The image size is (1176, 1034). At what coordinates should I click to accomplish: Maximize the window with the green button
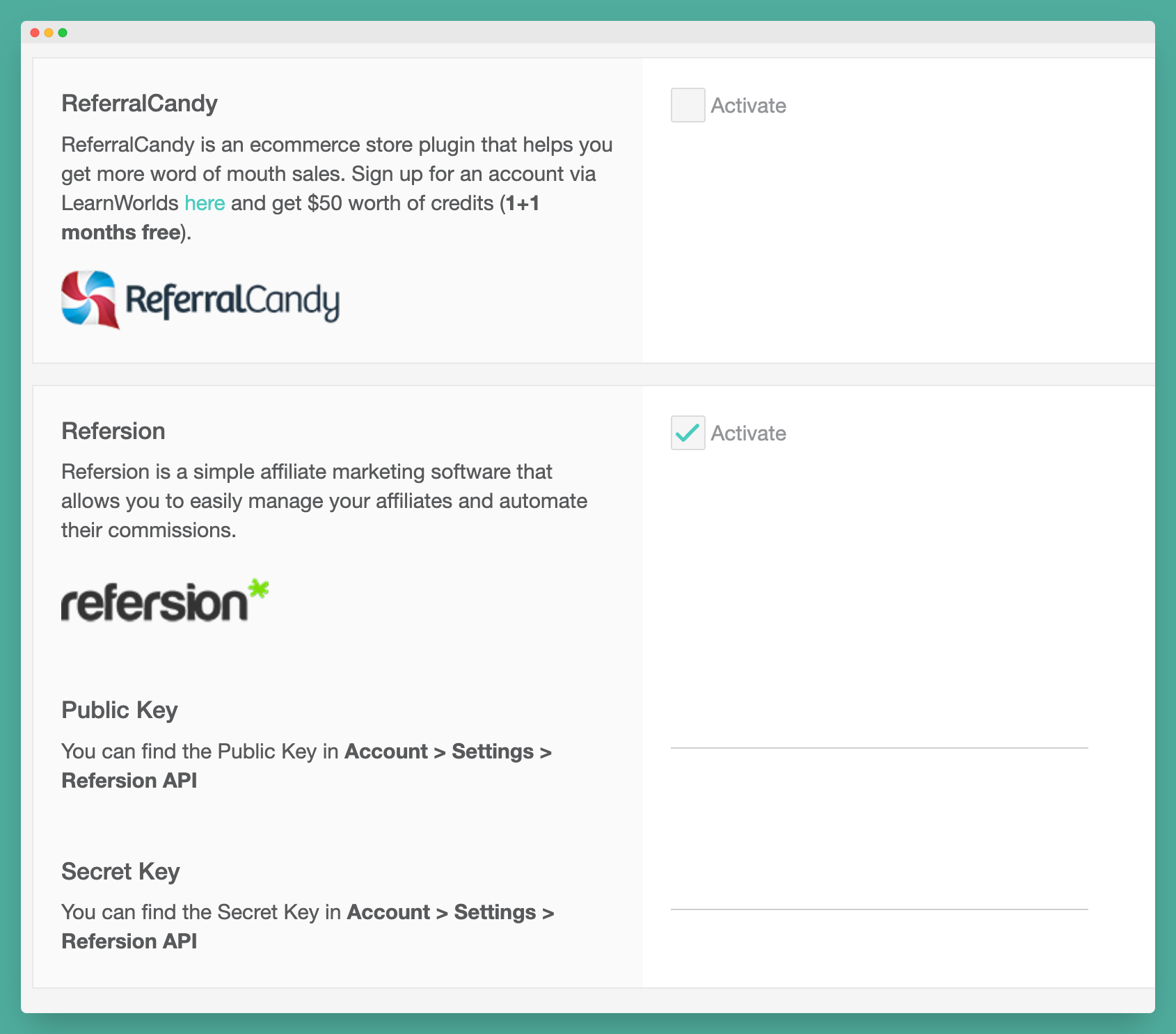pyautogui.click(x=63, y=33)
